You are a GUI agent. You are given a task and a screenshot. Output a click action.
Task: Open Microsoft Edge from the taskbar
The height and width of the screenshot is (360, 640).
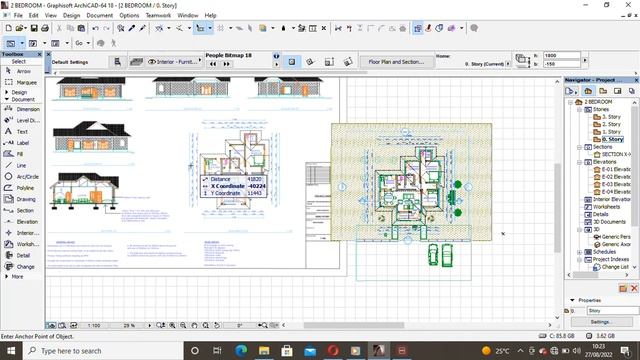(x=241, y=351)
